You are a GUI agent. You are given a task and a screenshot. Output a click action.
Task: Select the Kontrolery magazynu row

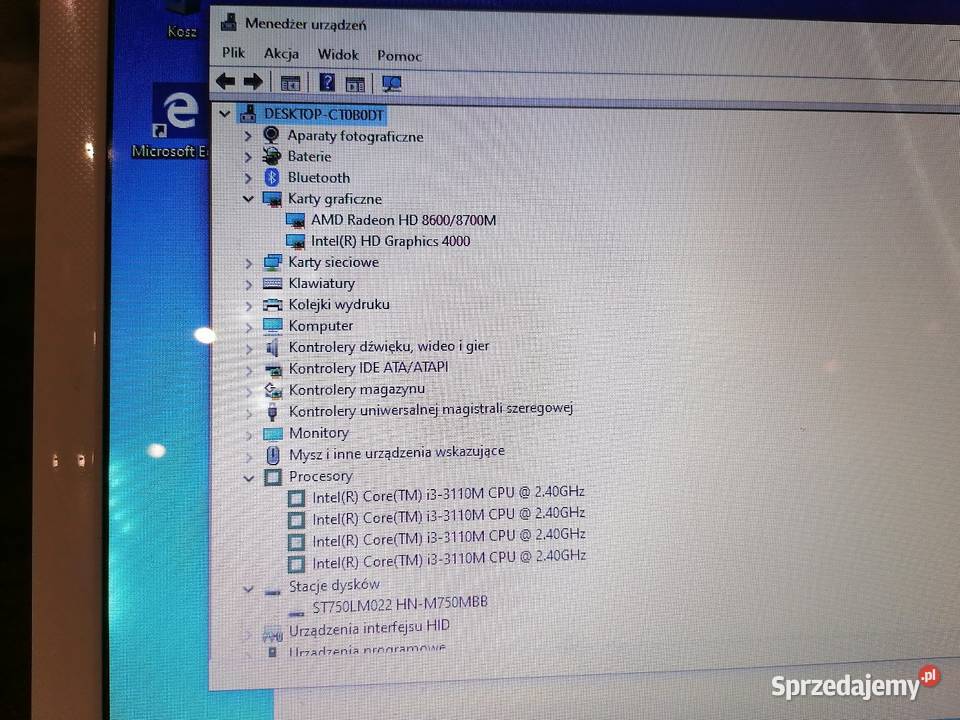click(356, 389)
